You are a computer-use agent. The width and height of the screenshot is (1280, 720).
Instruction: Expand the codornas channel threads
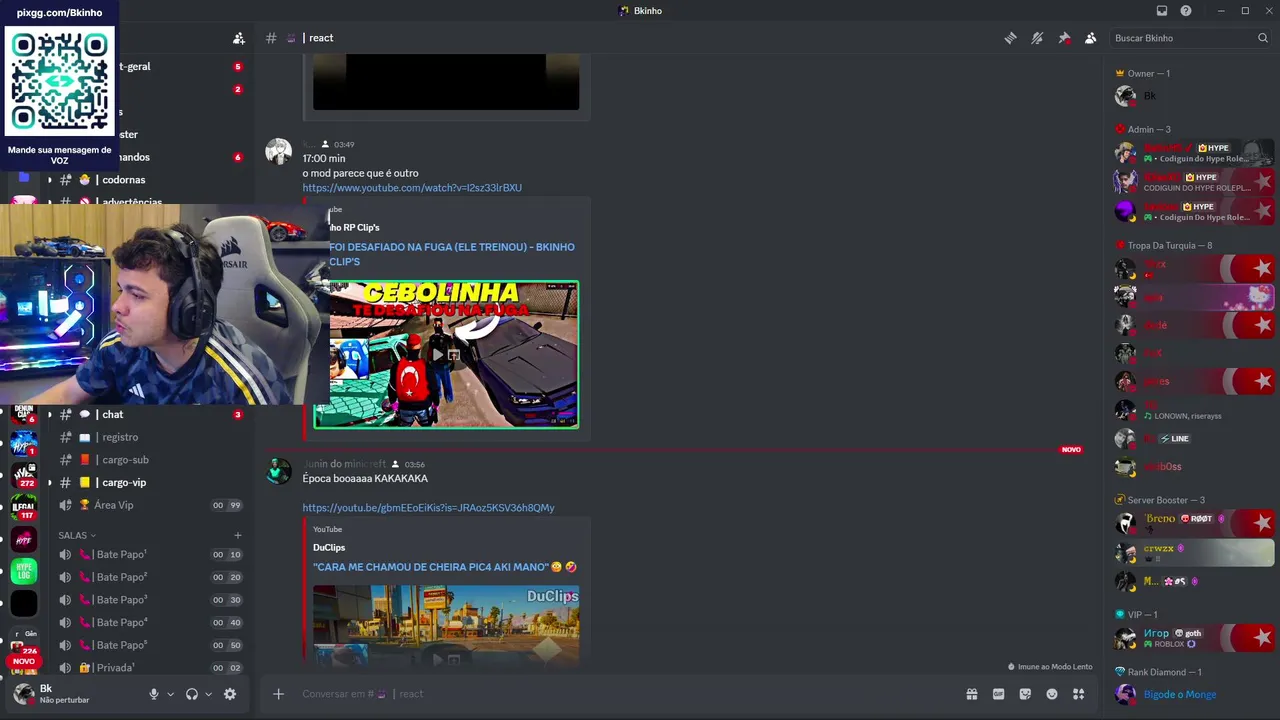[49, 180]
